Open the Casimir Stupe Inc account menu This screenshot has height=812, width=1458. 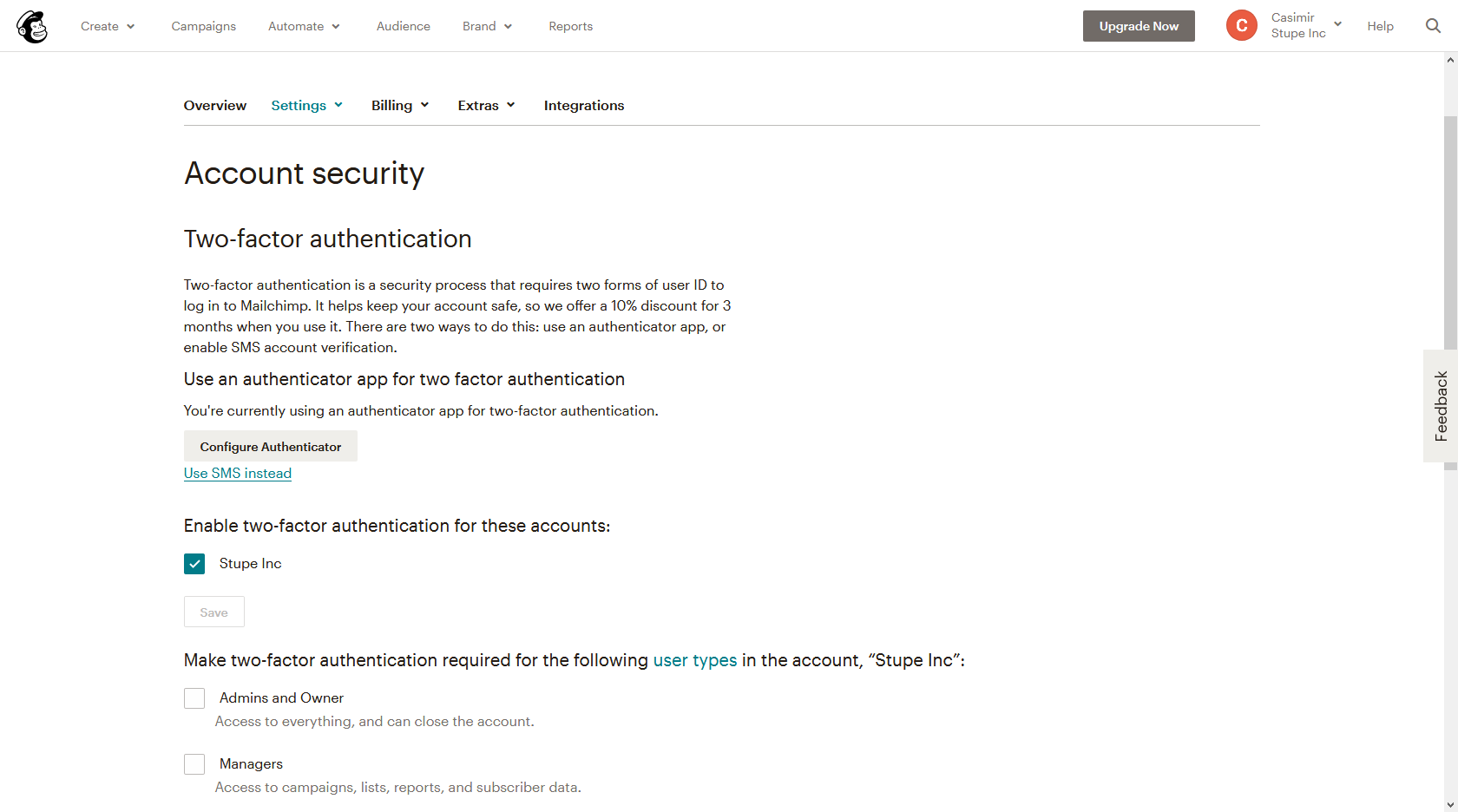[x=1306, y=25]
